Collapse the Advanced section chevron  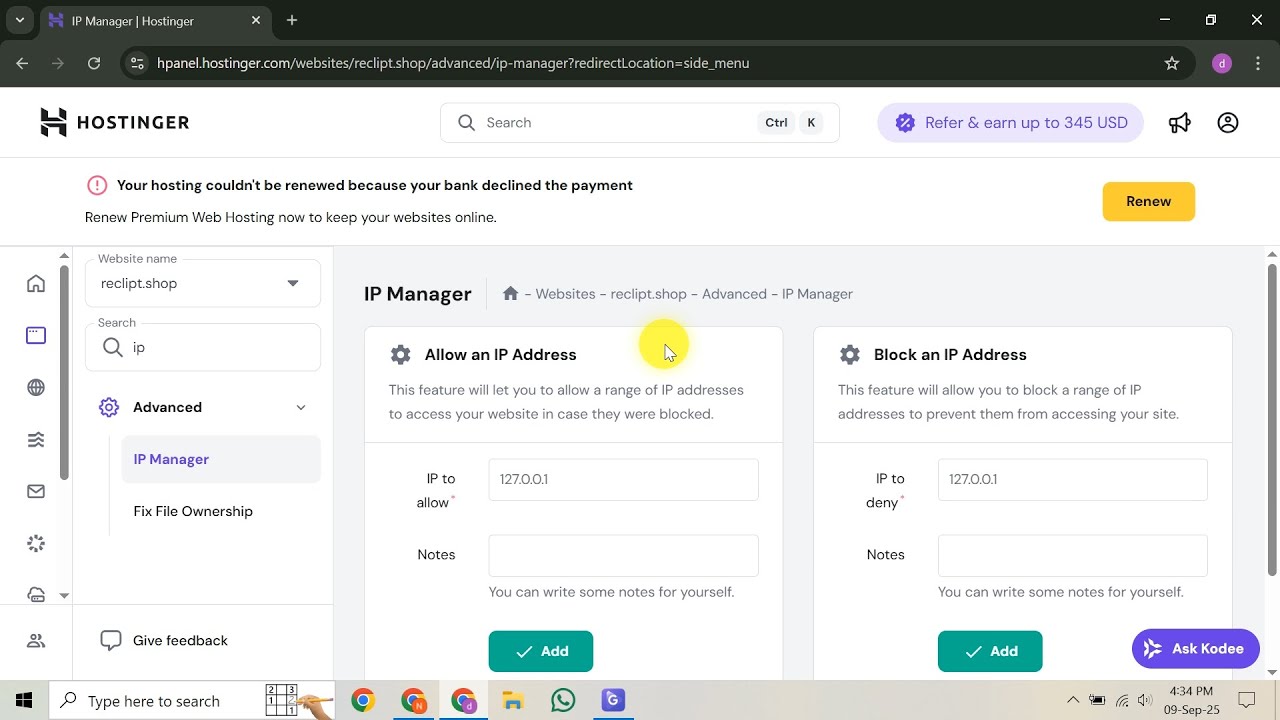[x=301, y=407]
